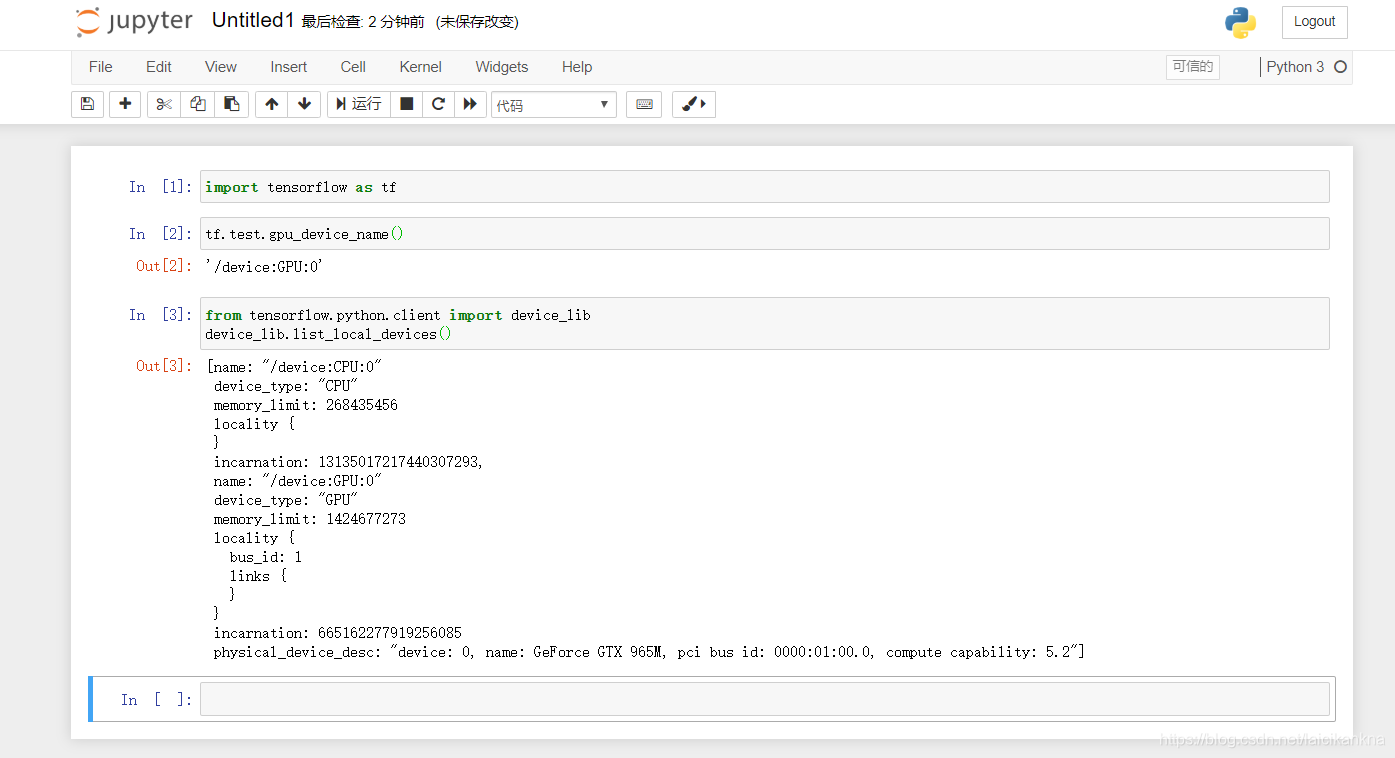Click the '/device:GPU:0' output text
The width and height of the screenshot is (1395, 758).
coord(265,267)
